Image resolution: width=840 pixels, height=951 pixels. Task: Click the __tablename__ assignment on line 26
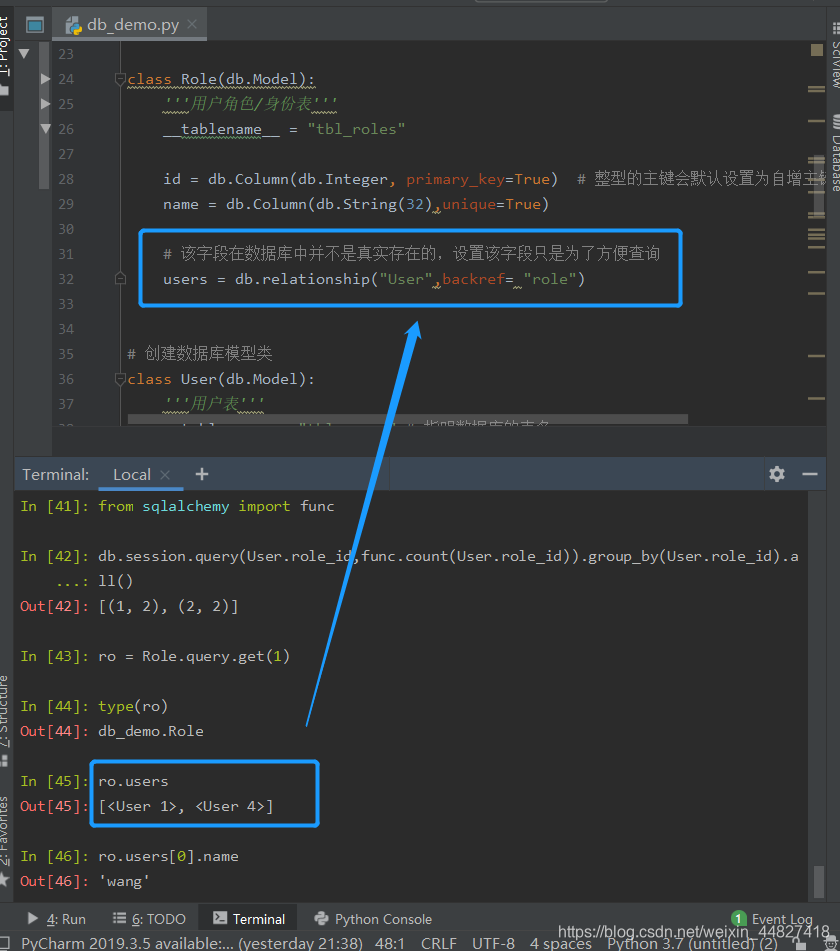click(284, 129)
